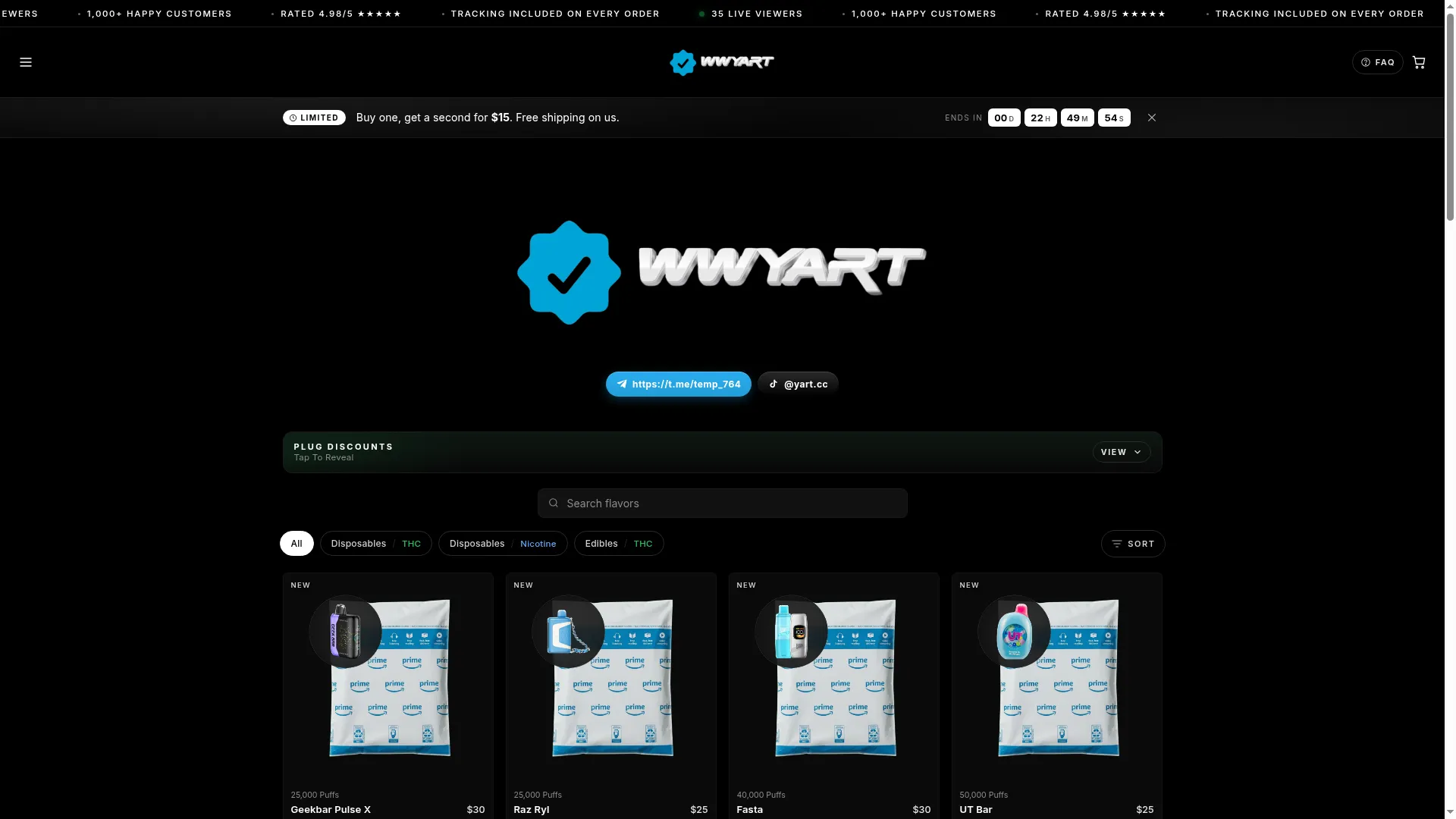Click the WWYART header logo
This screenshot has height=819, width=1456.
[721, 62]
